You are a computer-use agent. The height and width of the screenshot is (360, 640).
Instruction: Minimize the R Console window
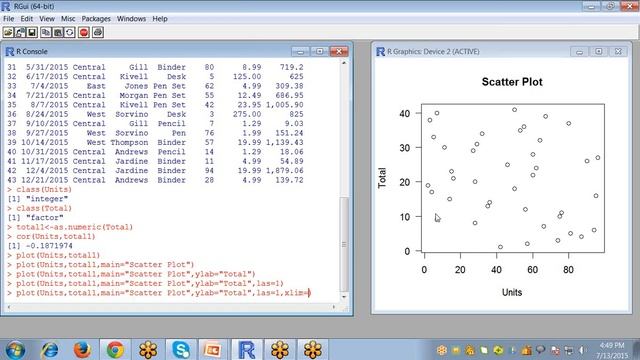(300, 51)
